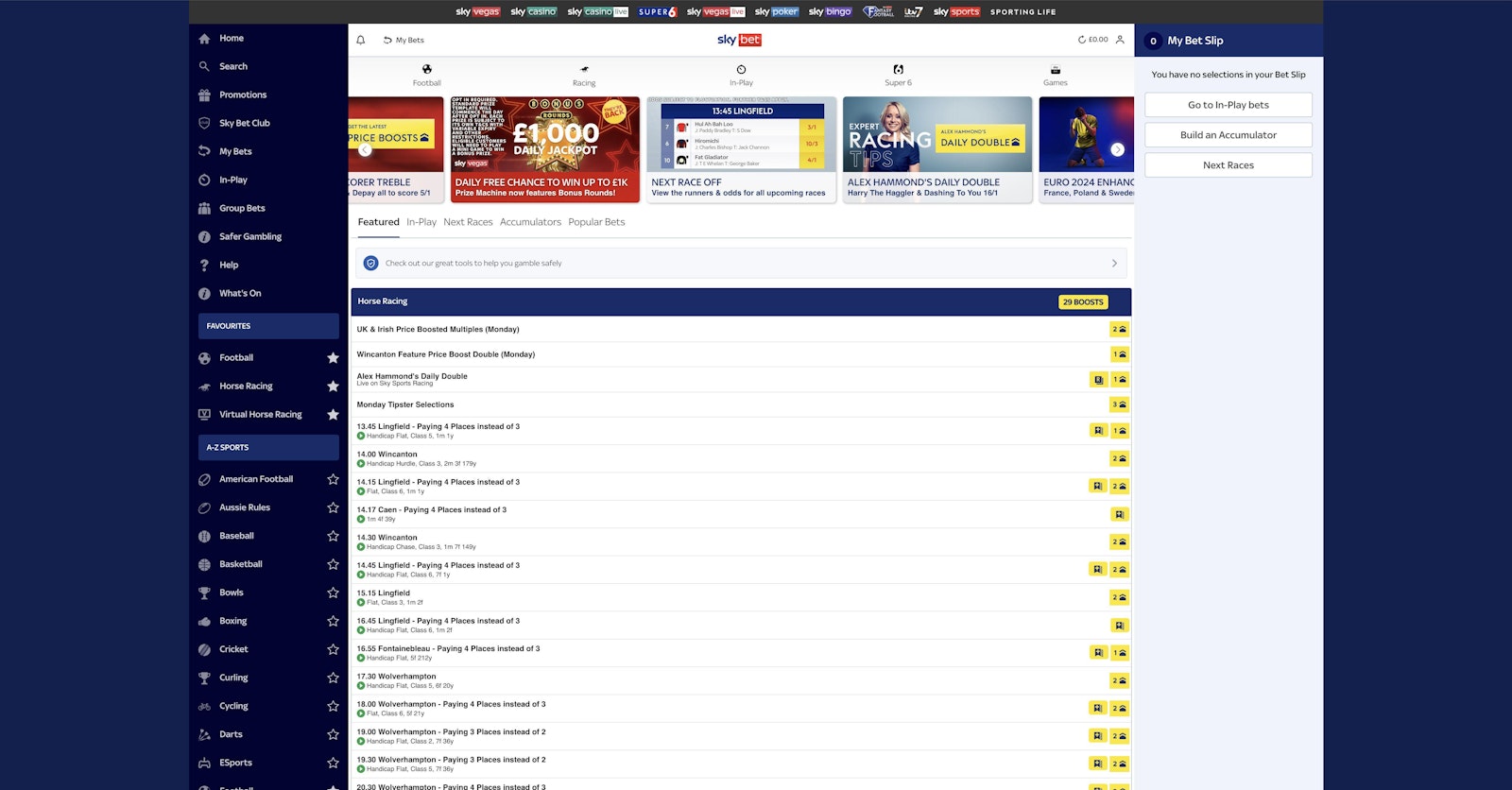Click the Racing horse icon in top navigation
This screenshot has height=790, width=1512.
[x=584, y=69]
